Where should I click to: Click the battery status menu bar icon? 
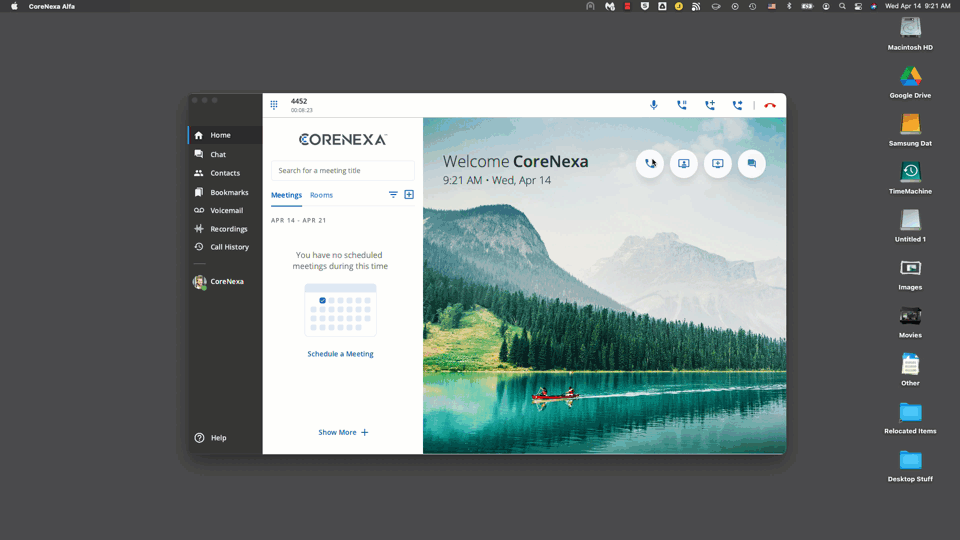(x=808, y=6)
